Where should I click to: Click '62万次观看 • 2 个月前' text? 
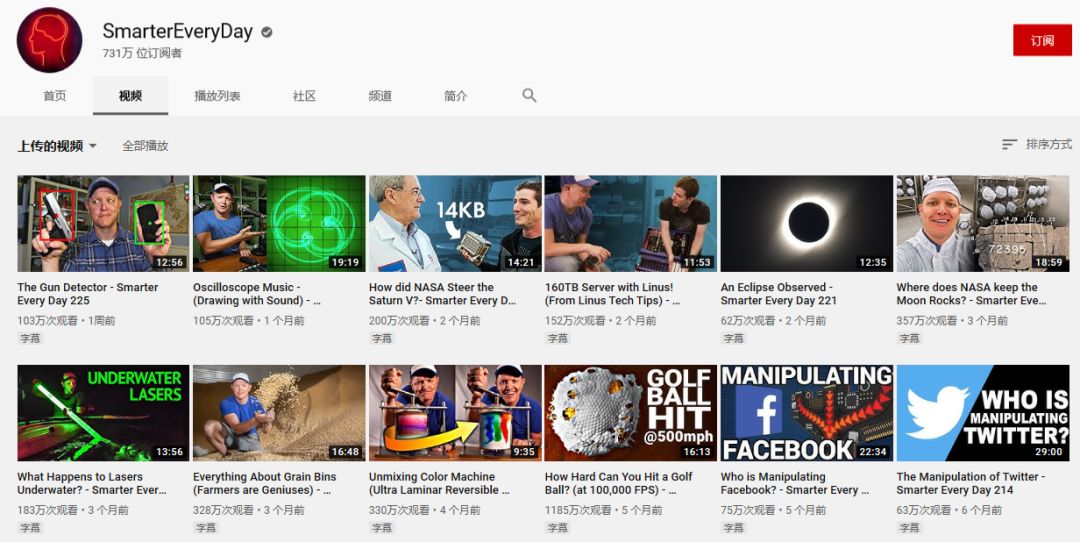coord(773,320)
